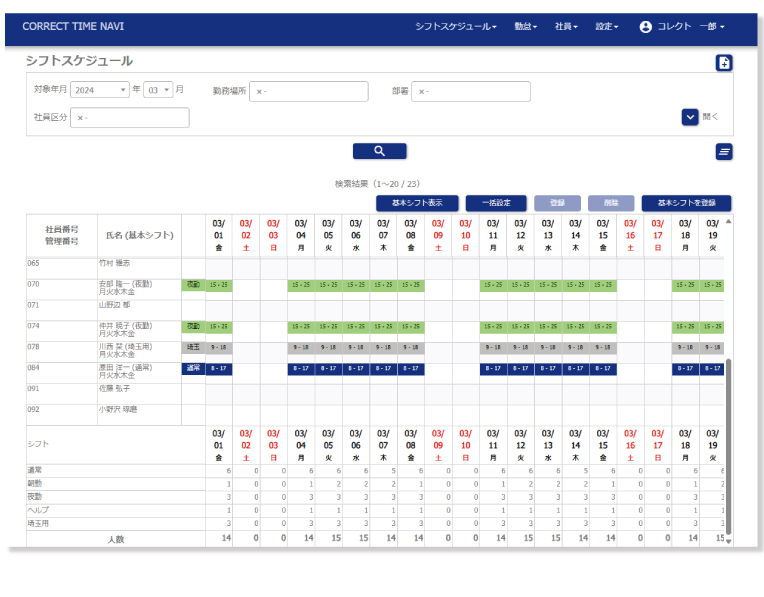Expand the 社員 navigation menu
Image resolution: width=764 pixels, height=597 pixels.
(566, 27)
